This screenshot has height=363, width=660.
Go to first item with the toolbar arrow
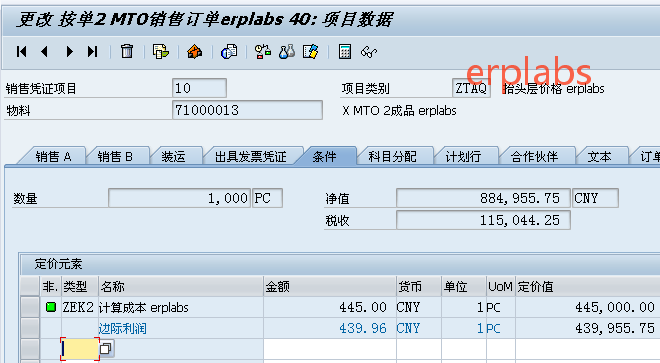click(x=21, y=52)
